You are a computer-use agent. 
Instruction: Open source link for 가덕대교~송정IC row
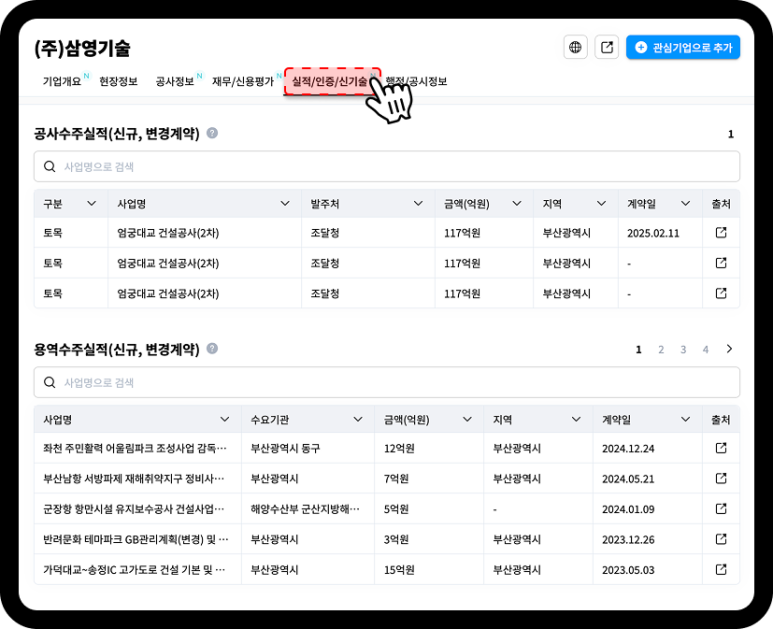point(721,569)
